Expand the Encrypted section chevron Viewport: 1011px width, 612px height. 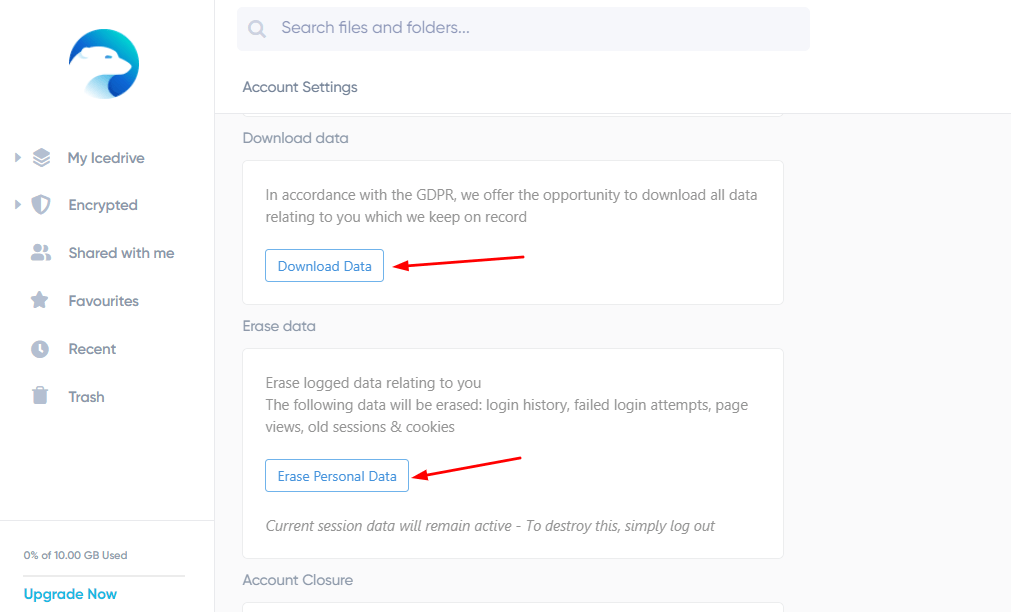coord(16,204)
